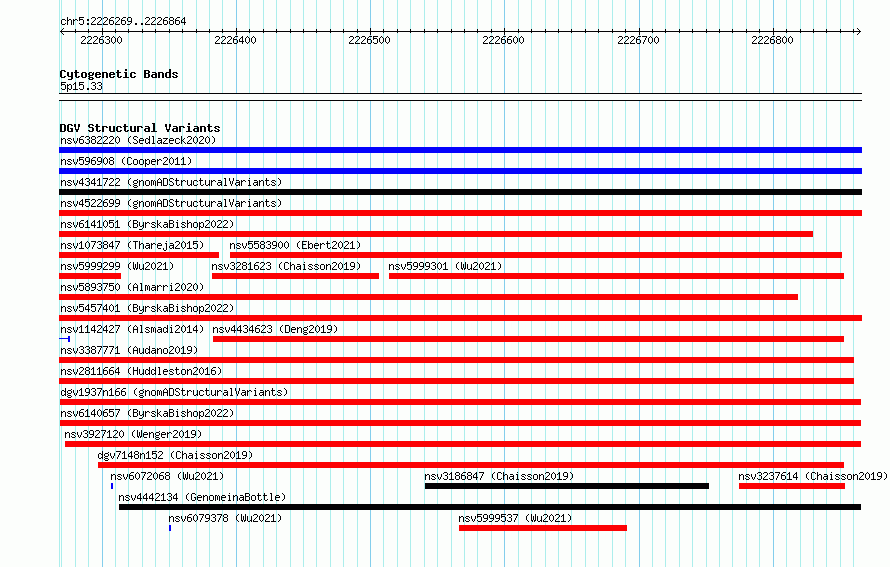Select nsv5999301 (Wu2021) variant label
890x567 pixels.
click(445, 266)
